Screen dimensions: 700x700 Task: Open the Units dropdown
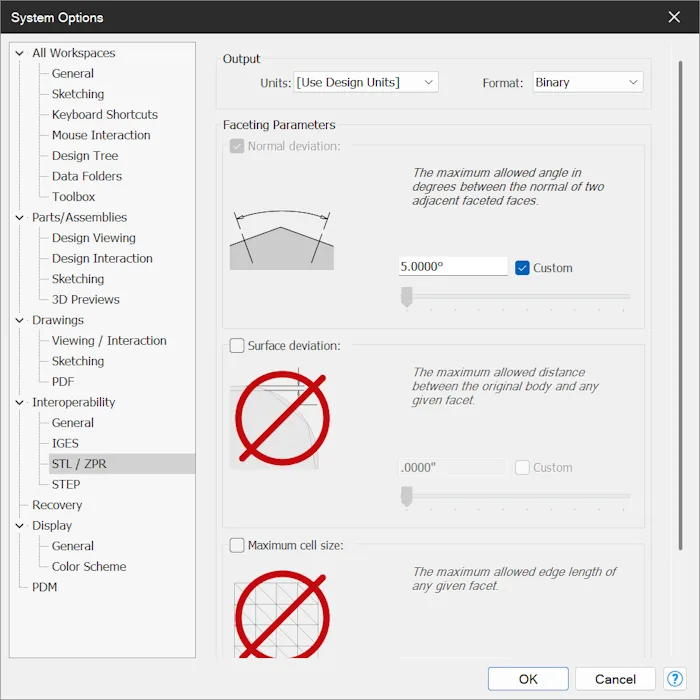(x=366, y=82)
